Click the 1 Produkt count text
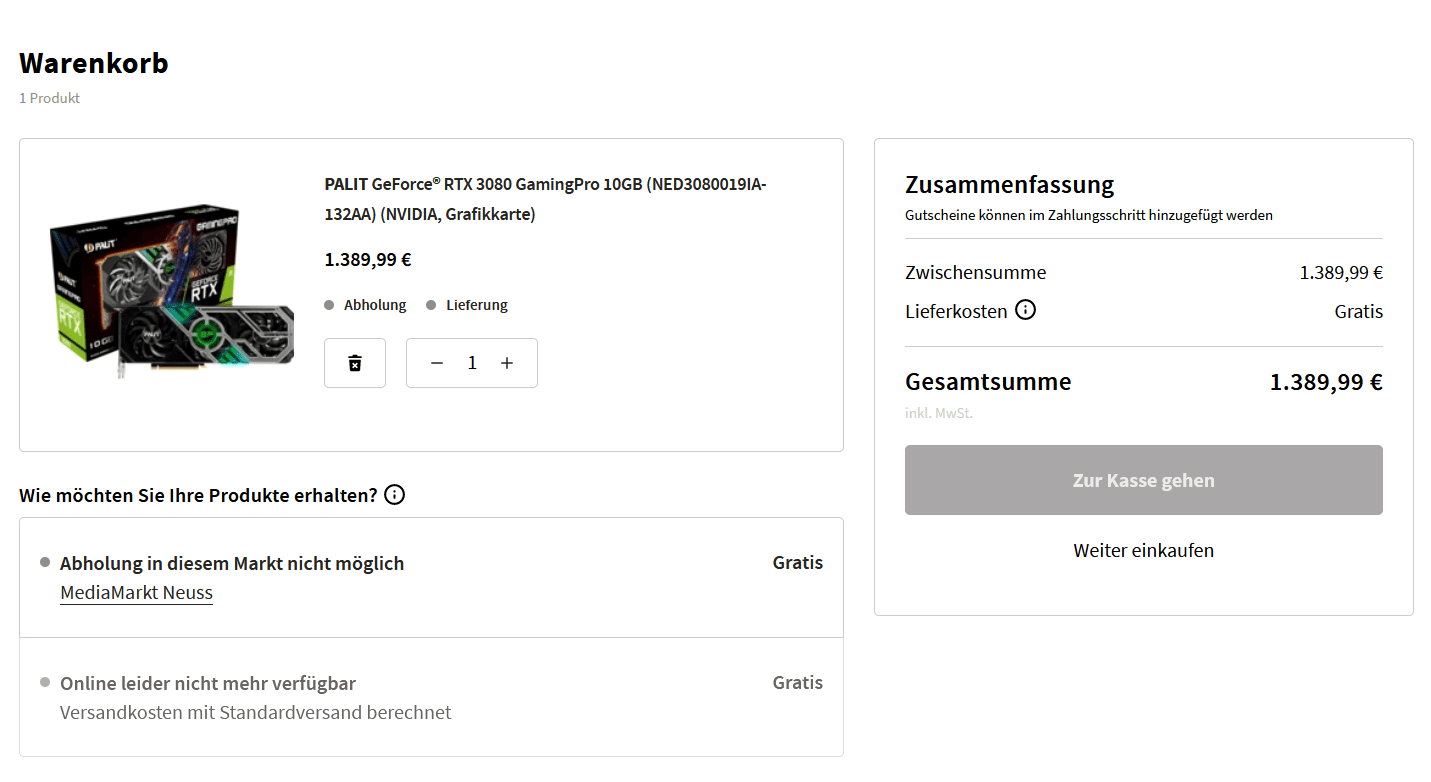Viewport: 1431px width, 782px height. click(50, 98)
